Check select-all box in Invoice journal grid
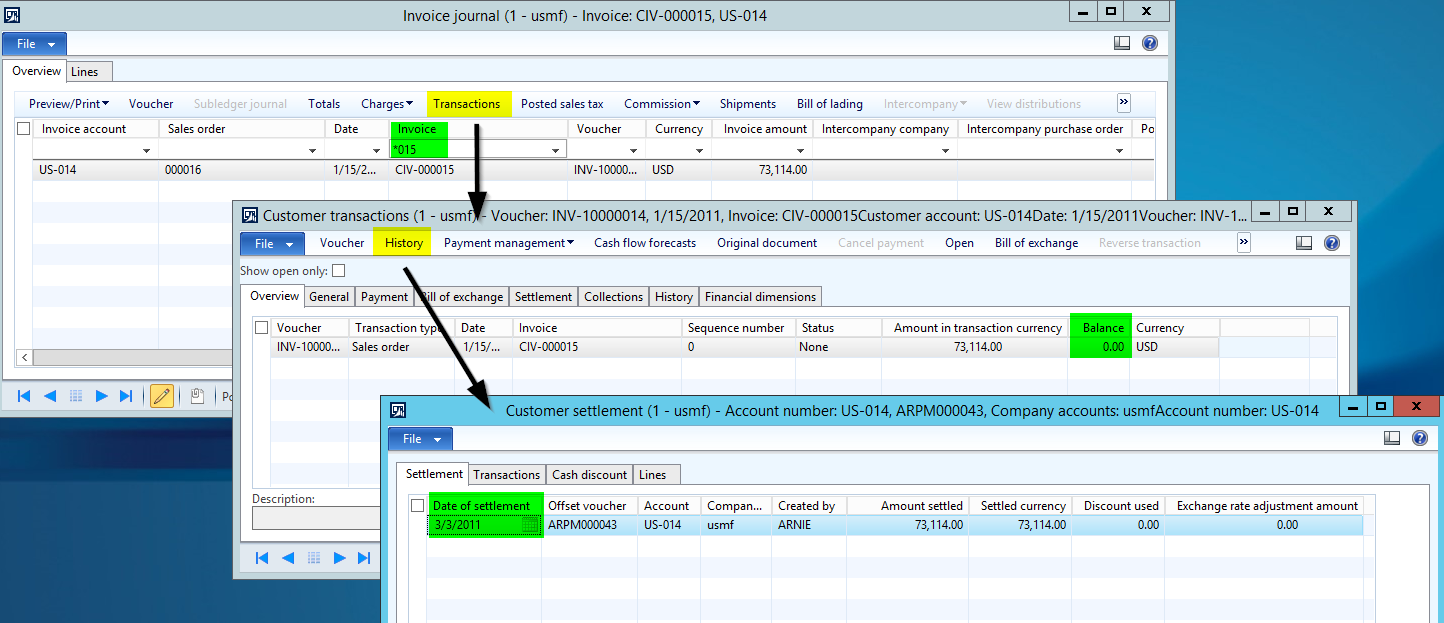Image resolution: width=1444 pixels, height=623 pixels. (x=23, y=129)
